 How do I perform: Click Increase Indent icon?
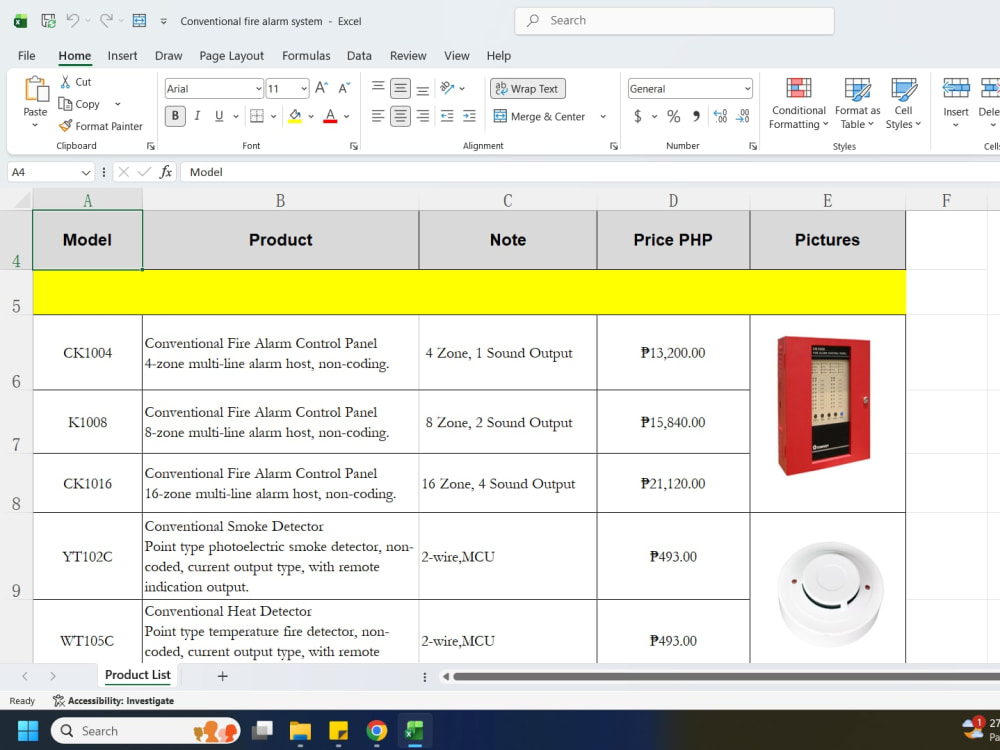(469, 116)
